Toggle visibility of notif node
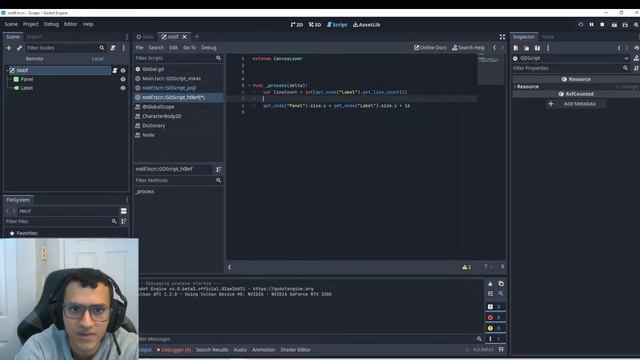Viewport: 640px width, 360px height. 123,70
